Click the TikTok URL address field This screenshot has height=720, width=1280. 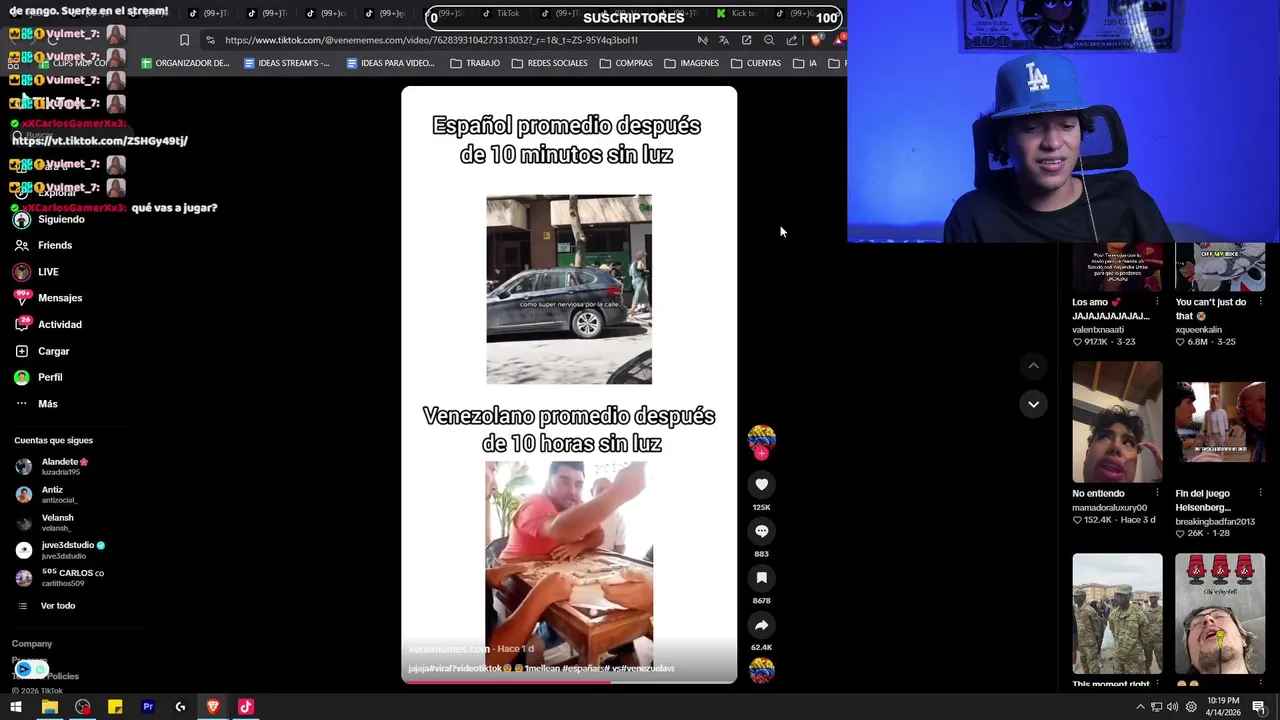point(431,40)
